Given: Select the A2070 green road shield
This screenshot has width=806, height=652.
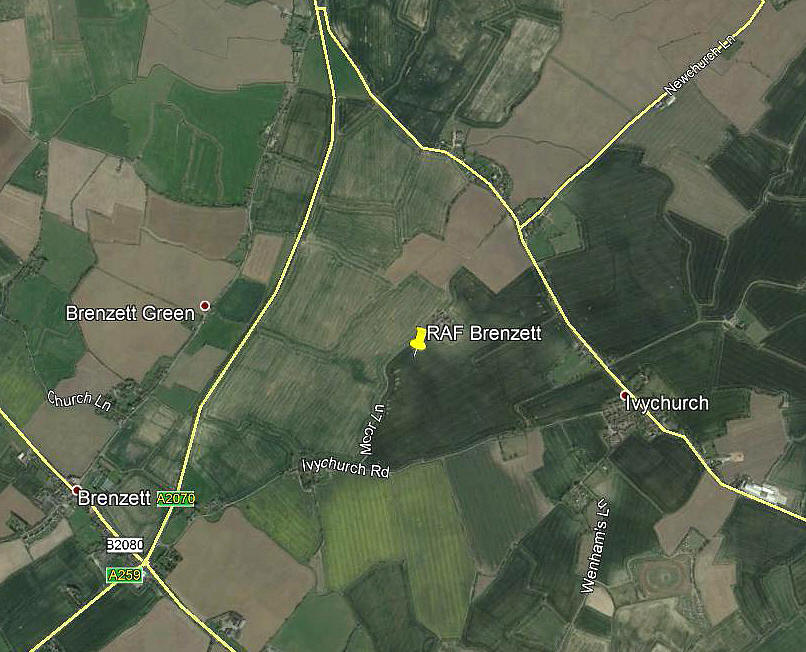Looking at the screenshot, I should 176,498.
